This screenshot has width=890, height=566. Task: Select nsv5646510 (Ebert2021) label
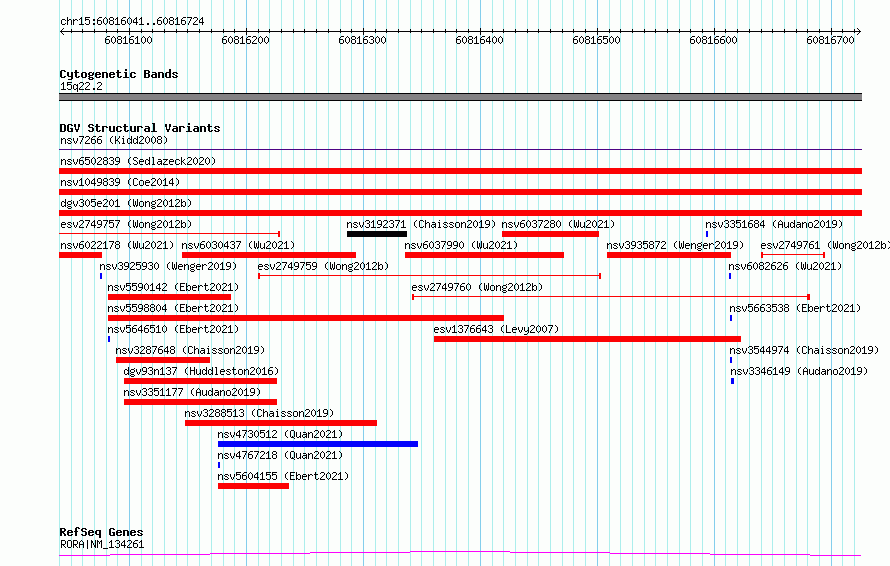click(173, 329)
